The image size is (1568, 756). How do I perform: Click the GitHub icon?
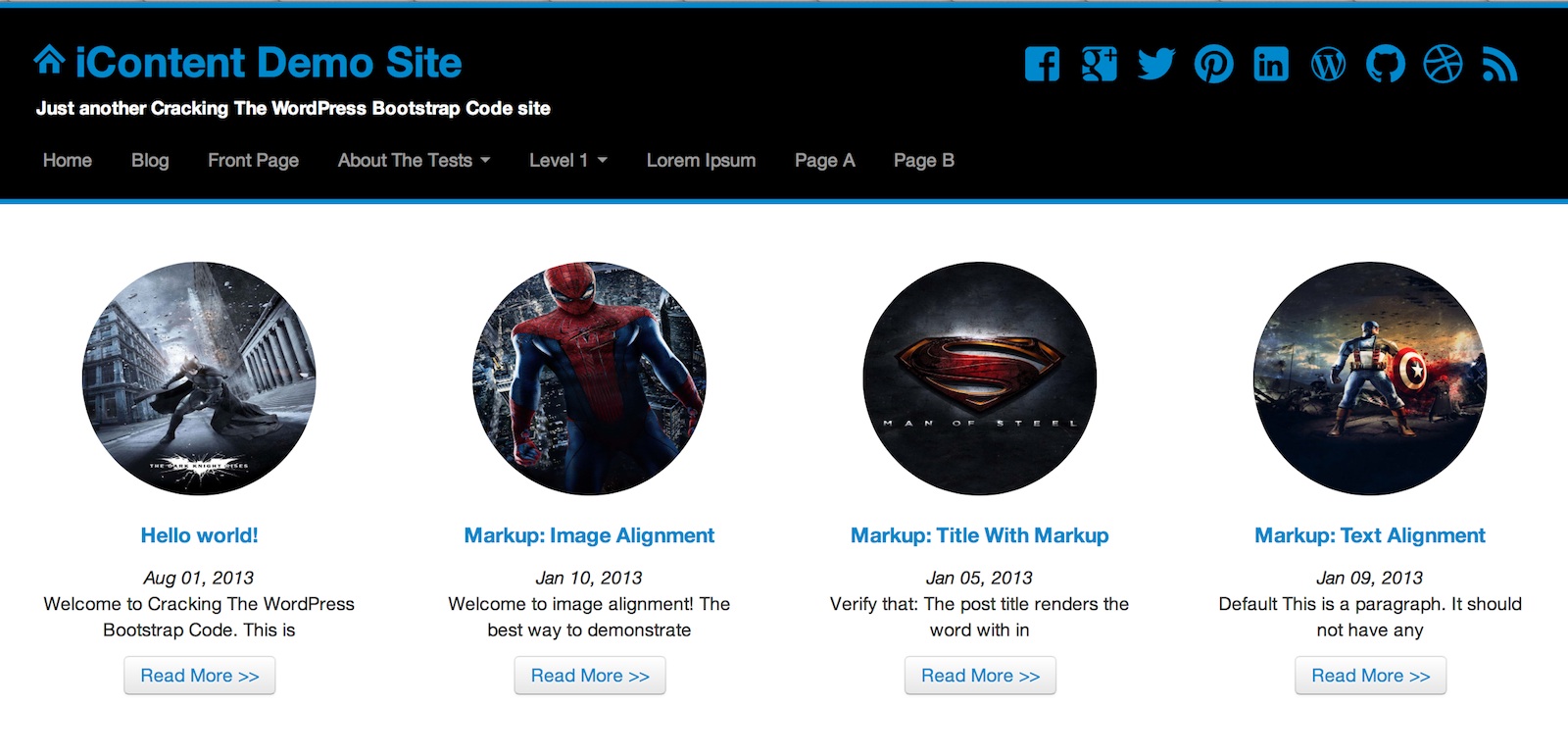1386,65
